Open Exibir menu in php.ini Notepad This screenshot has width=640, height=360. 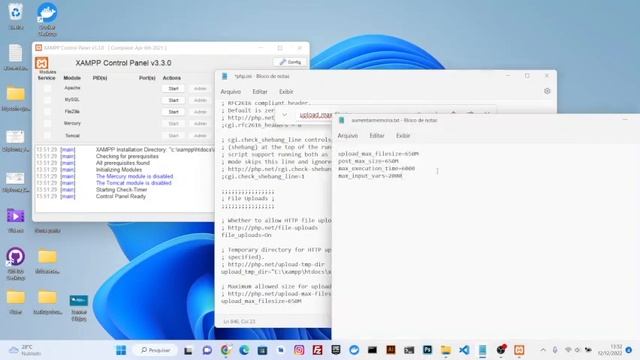click(286, 92)
